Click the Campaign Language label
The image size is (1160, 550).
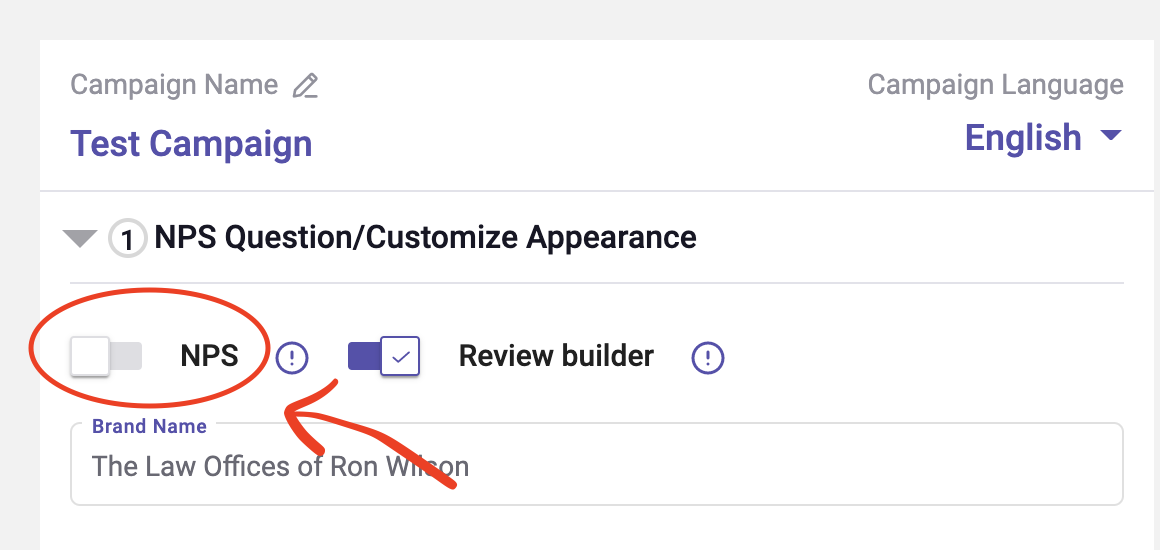(x=995, y=85)
